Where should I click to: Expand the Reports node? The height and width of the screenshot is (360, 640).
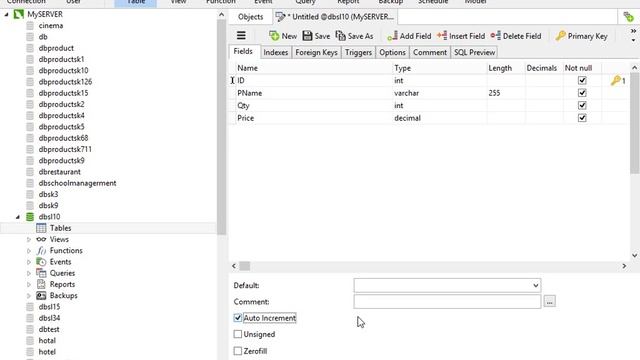coord(29,284)
